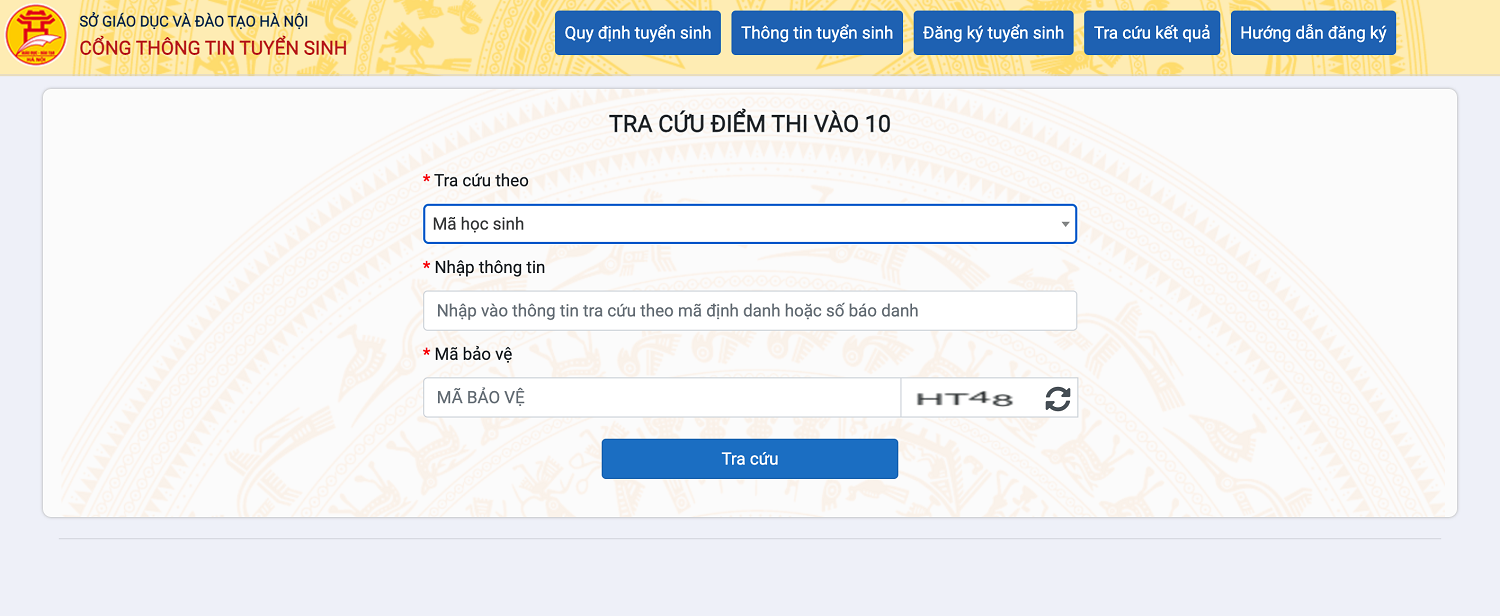Open the Tra cứu theo combo box

pyautogui.click(x=740, y=224)
